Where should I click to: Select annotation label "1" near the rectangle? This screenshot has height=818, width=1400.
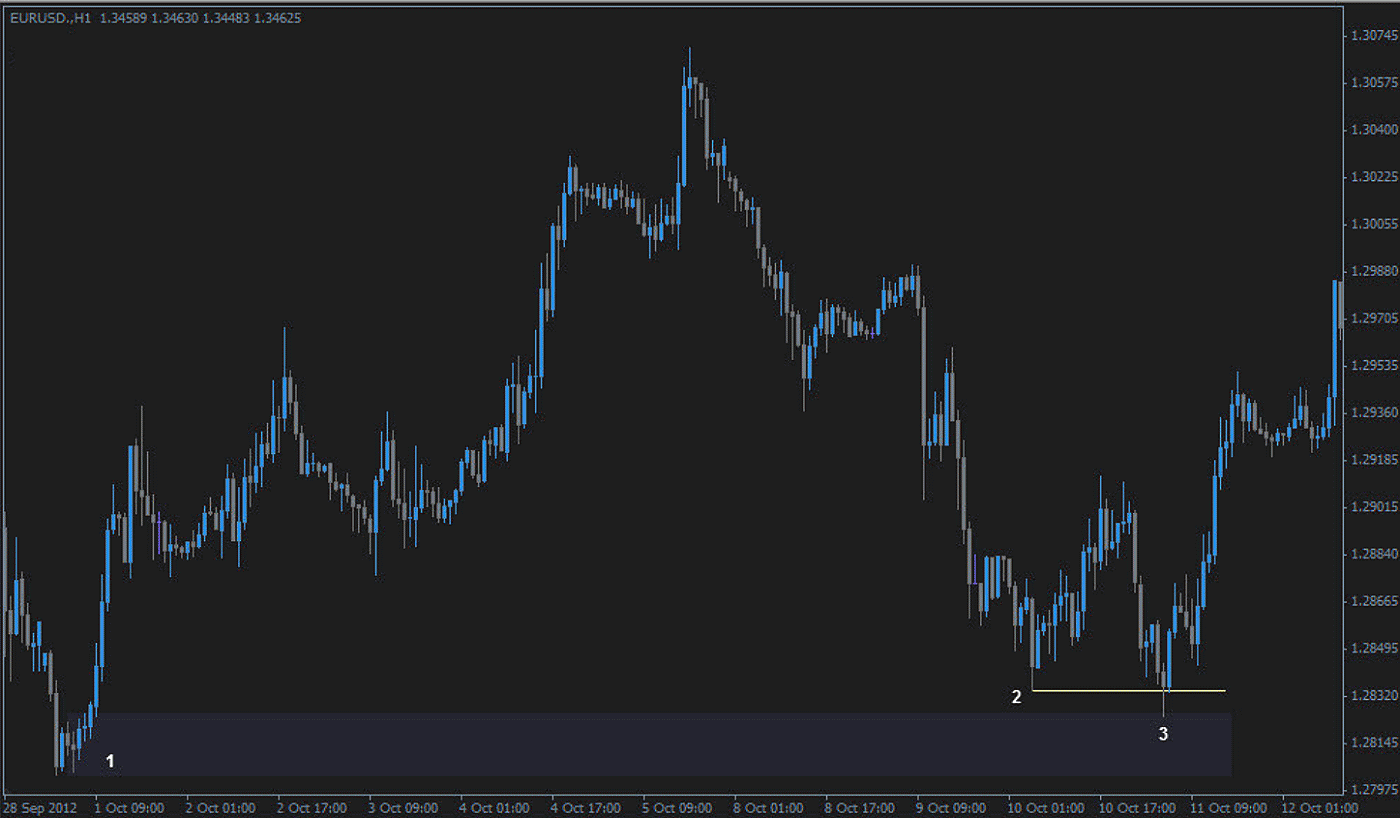pyautogui.click(x=110, y=760)
